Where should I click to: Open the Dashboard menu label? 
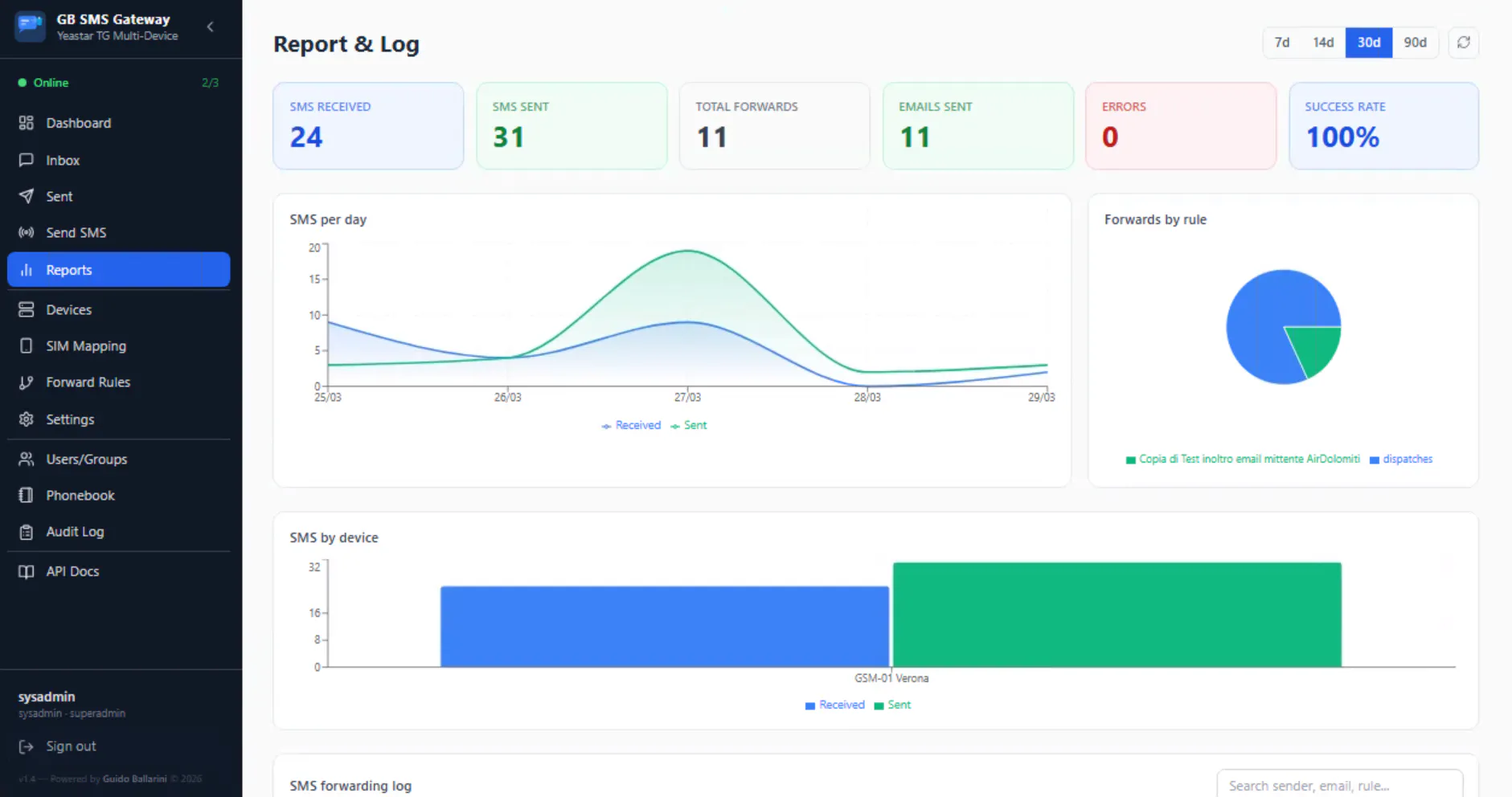point(79,123)
